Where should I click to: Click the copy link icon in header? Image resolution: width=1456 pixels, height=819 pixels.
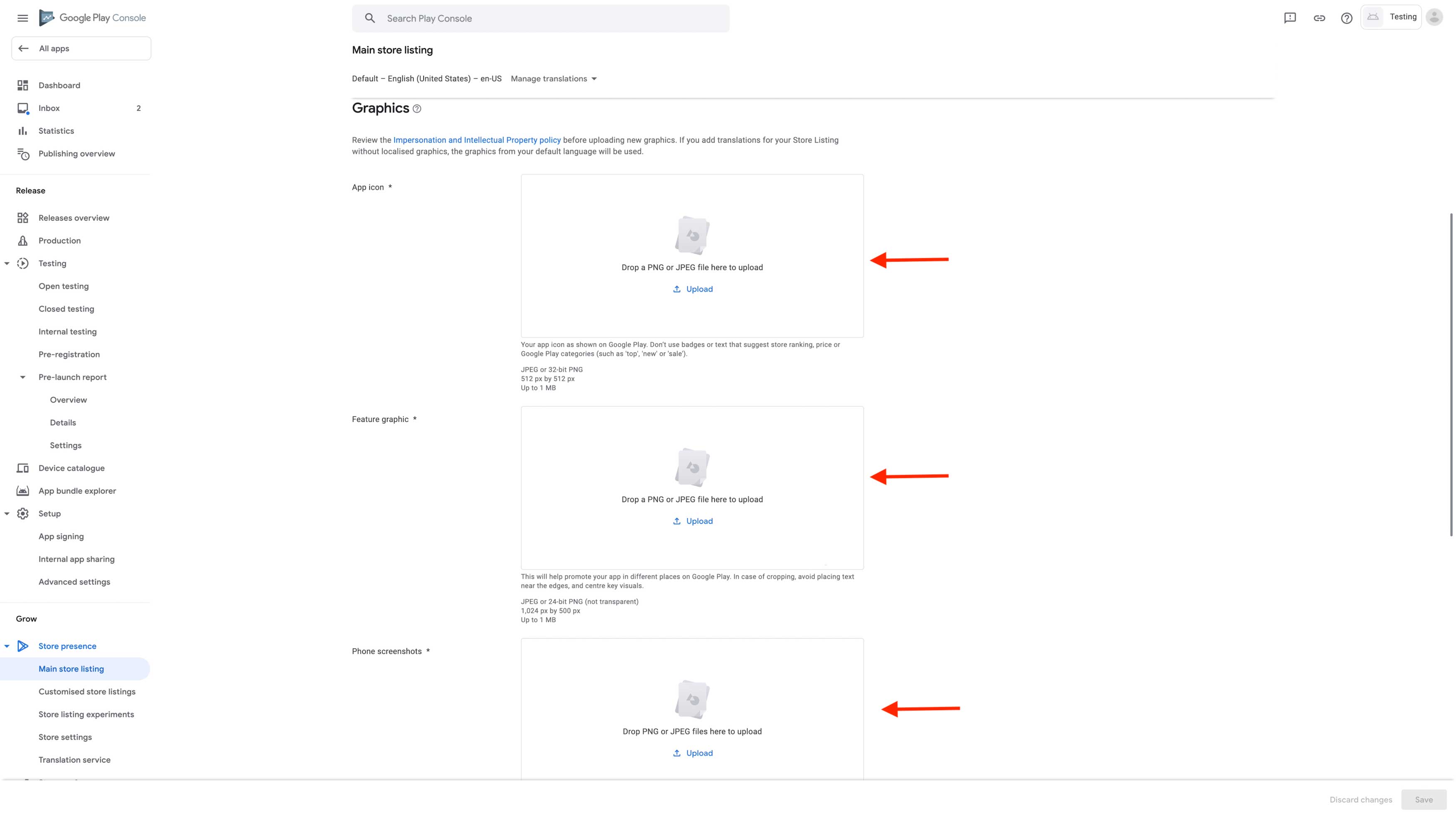pyautogui.click(x=1319, y=18)
